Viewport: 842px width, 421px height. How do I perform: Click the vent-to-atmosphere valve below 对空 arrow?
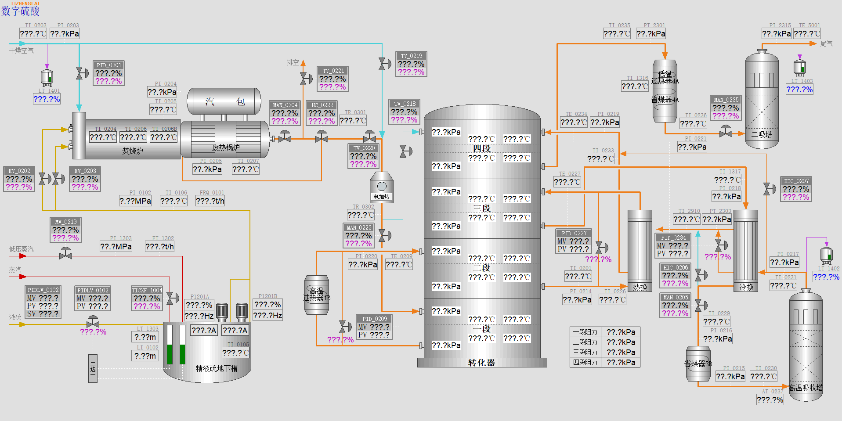(306, 79)
